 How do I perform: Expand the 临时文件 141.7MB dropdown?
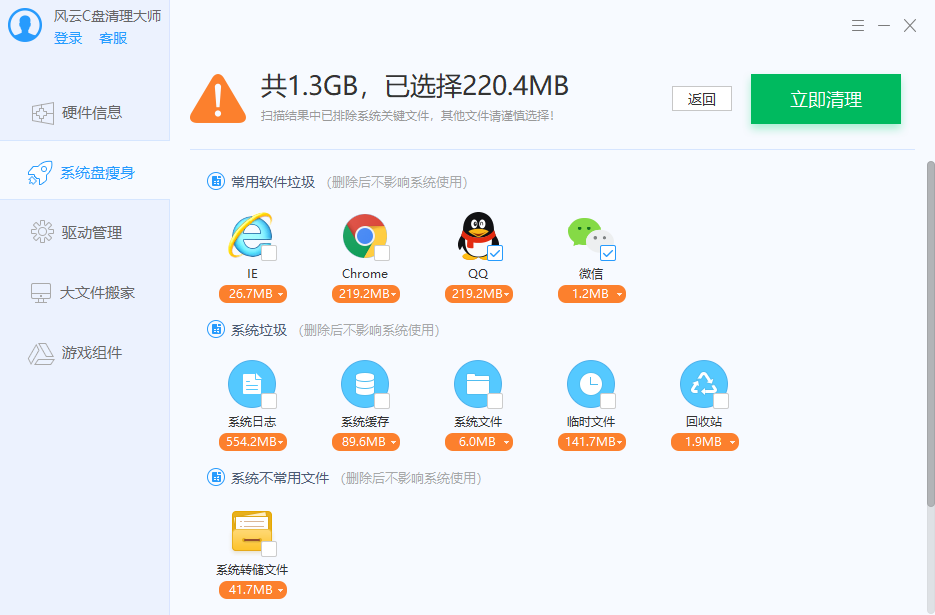click(x=592, y=442)
